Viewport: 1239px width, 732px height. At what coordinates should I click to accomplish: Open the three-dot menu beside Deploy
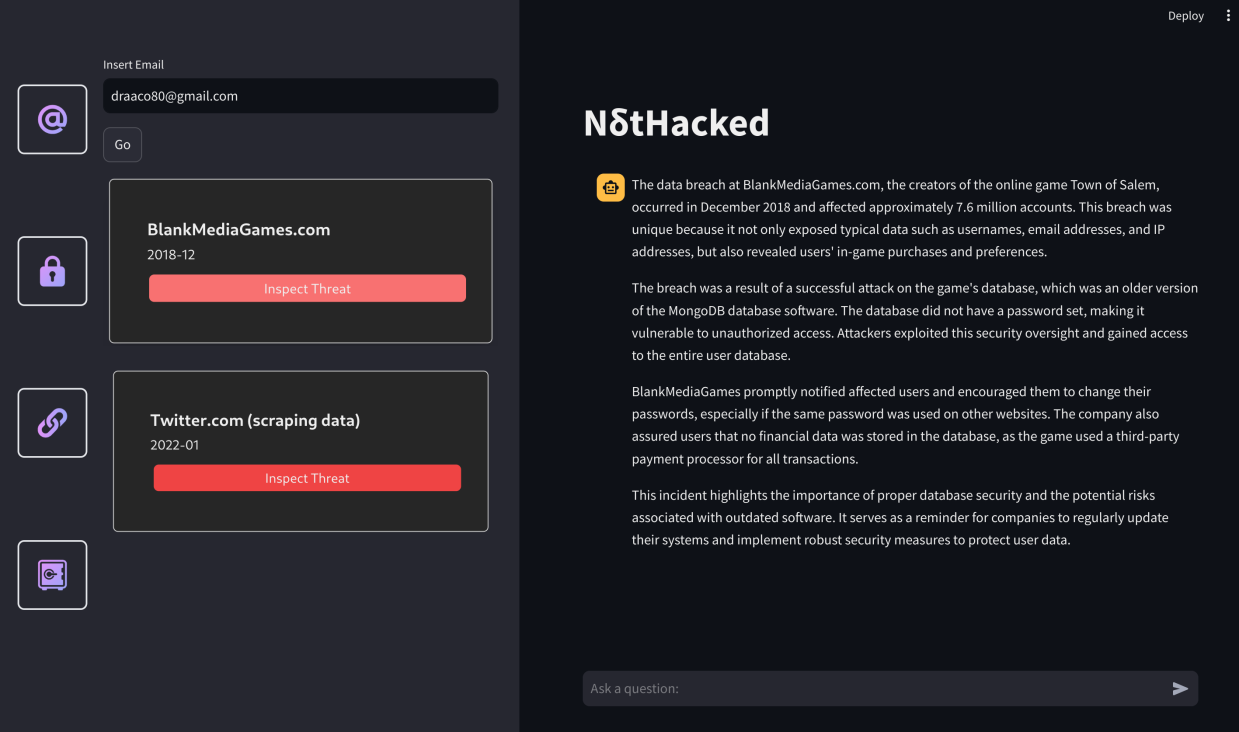1228,16
